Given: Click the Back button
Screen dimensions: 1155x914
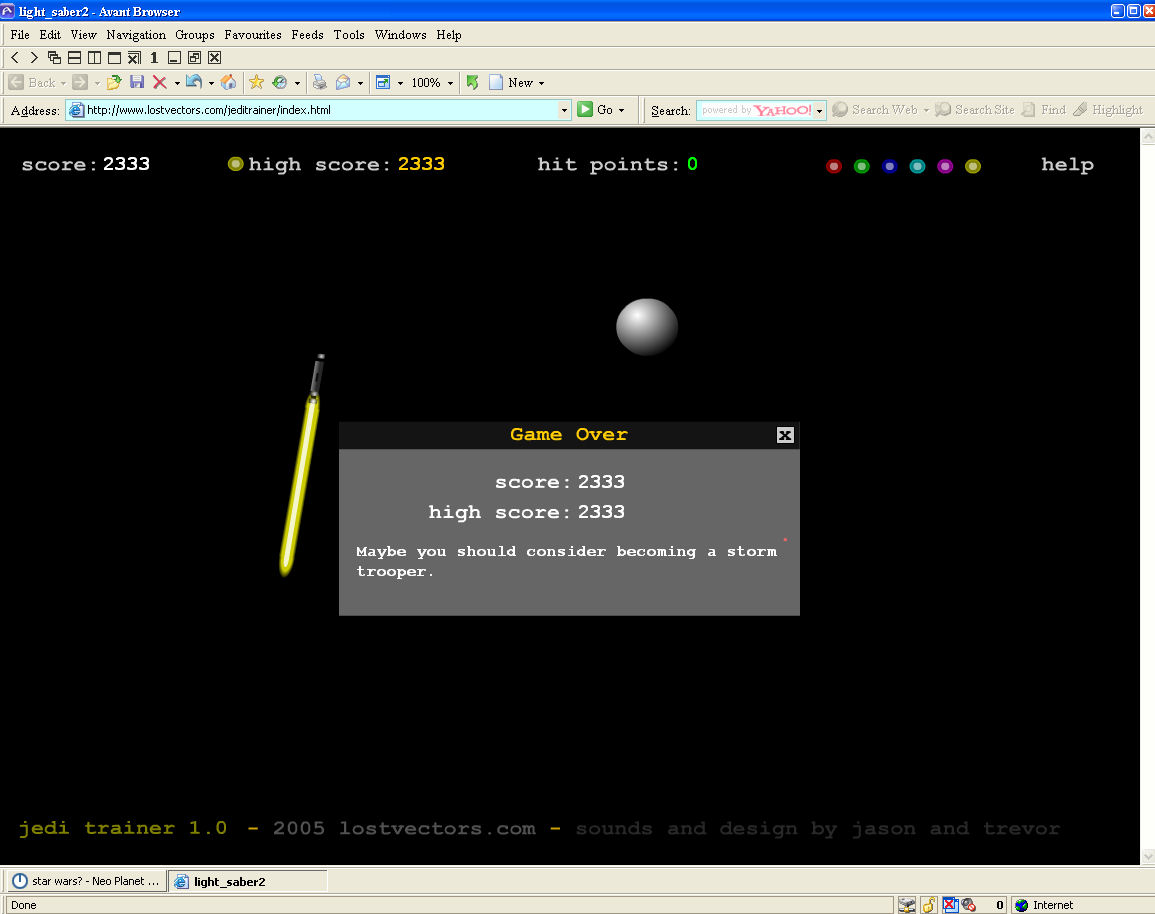Looking at the screenshot, I should point(33,82).
